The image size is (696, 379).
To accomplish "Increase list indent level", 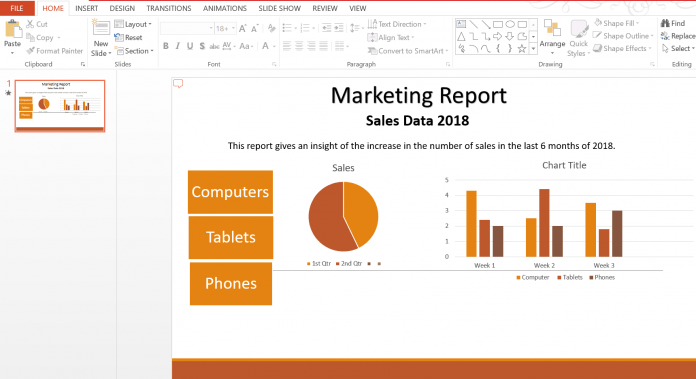I will tap(339, 28).
